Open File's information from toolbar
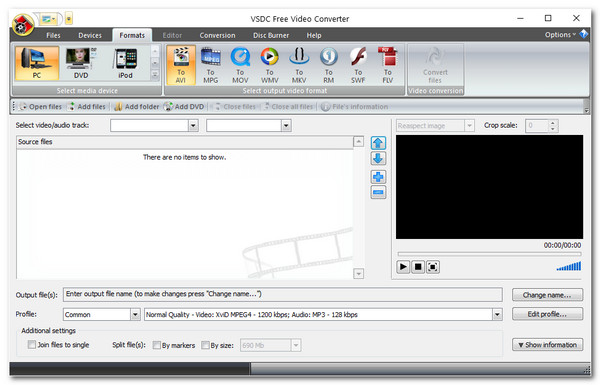The width and height of the screenshot is (600, 385). pyautogui.click(x=355, y=107)
